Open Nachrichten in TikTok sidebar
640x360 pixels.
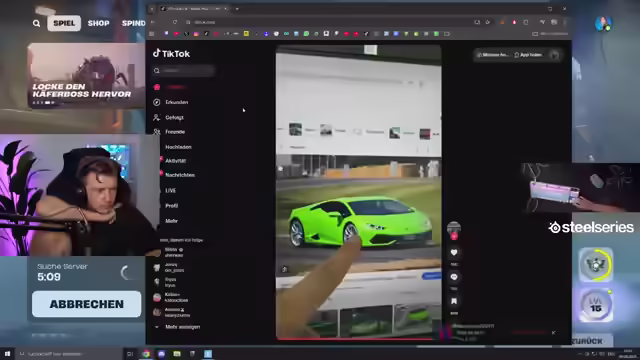point(180,175)
